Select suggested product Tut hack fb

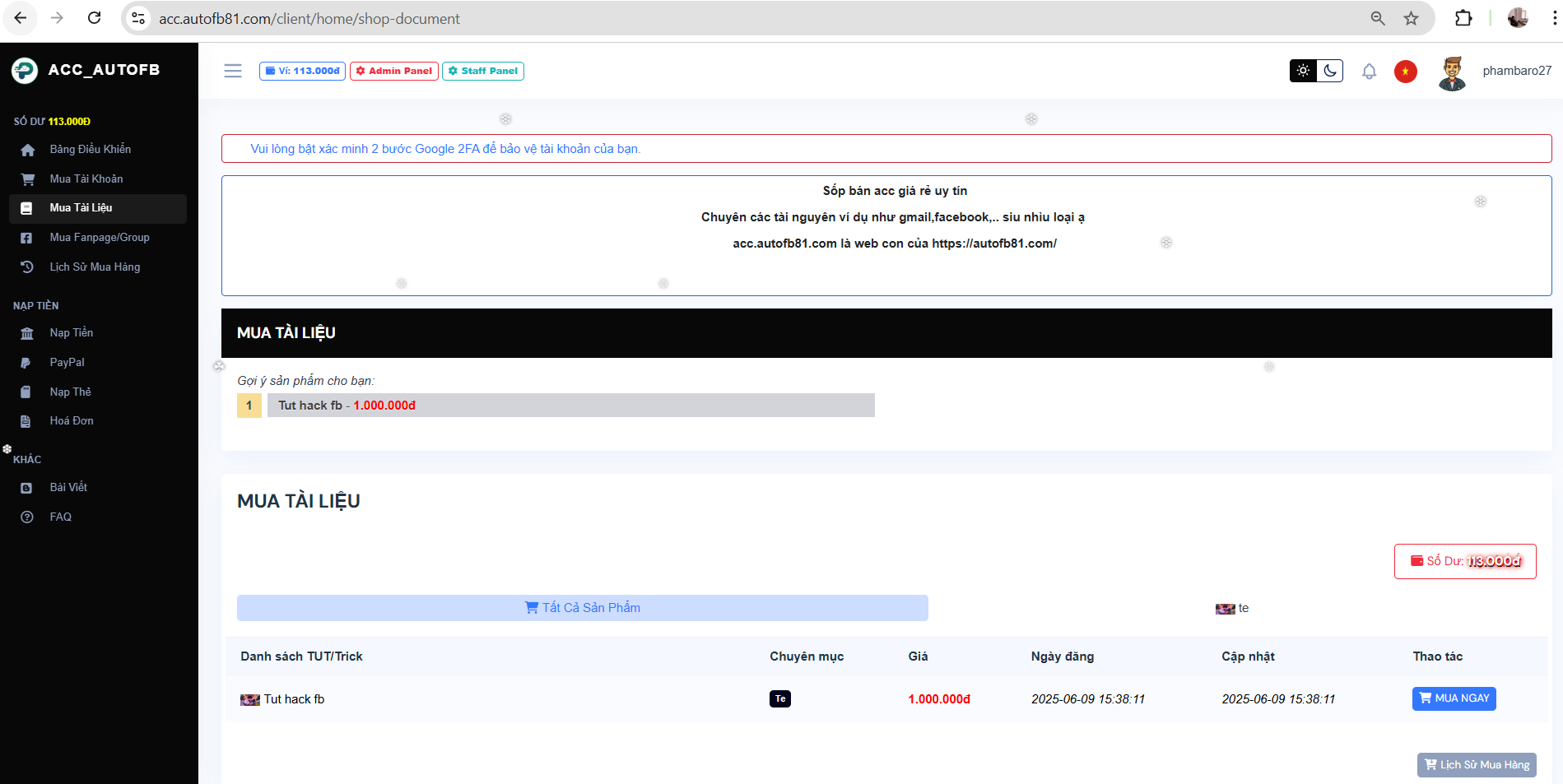pyautogui.click(x=570, y=406)
